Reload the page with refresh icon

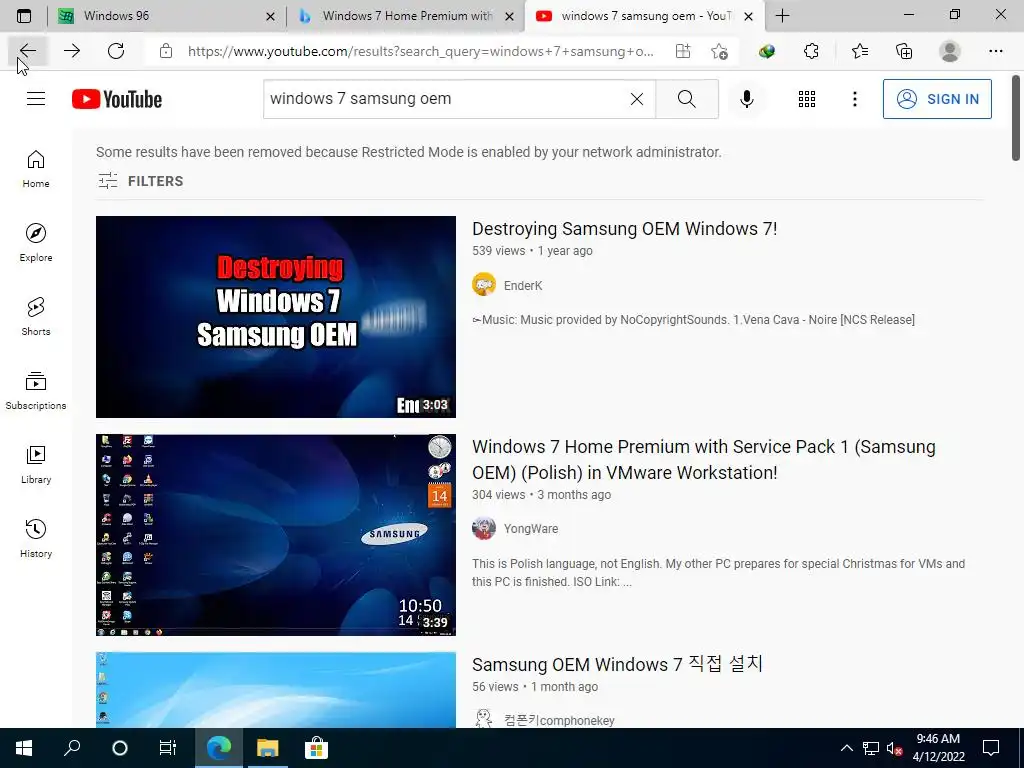coord(116,51)
